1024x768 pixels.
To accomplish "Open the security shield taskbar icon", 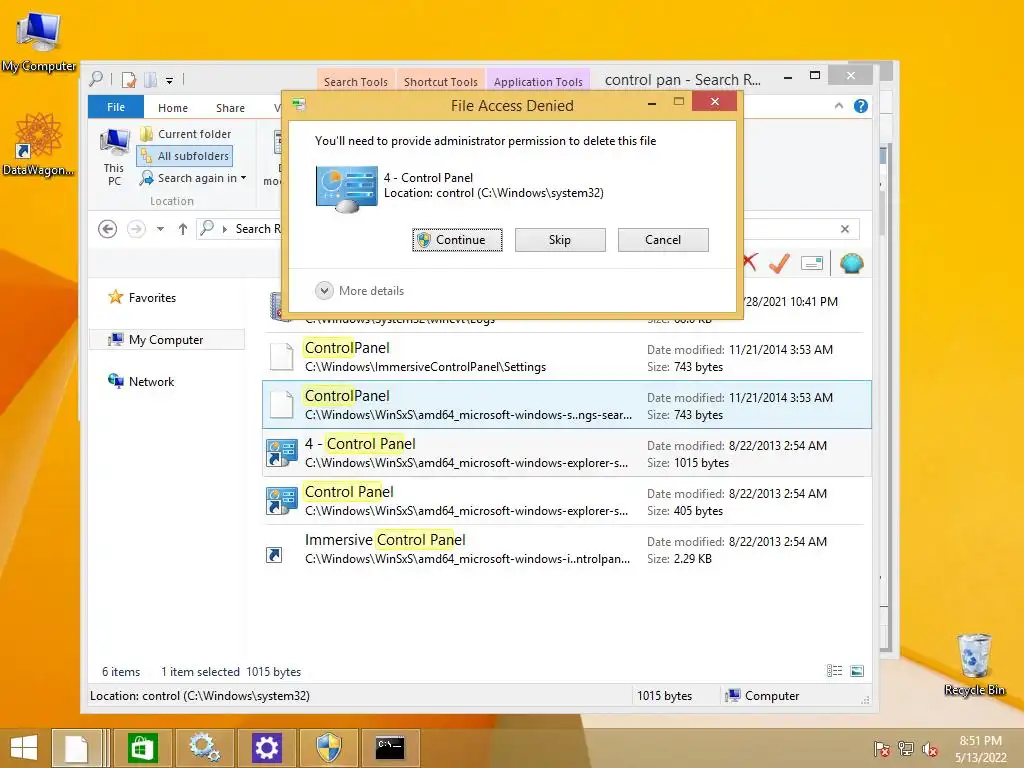I will [328, 748].
